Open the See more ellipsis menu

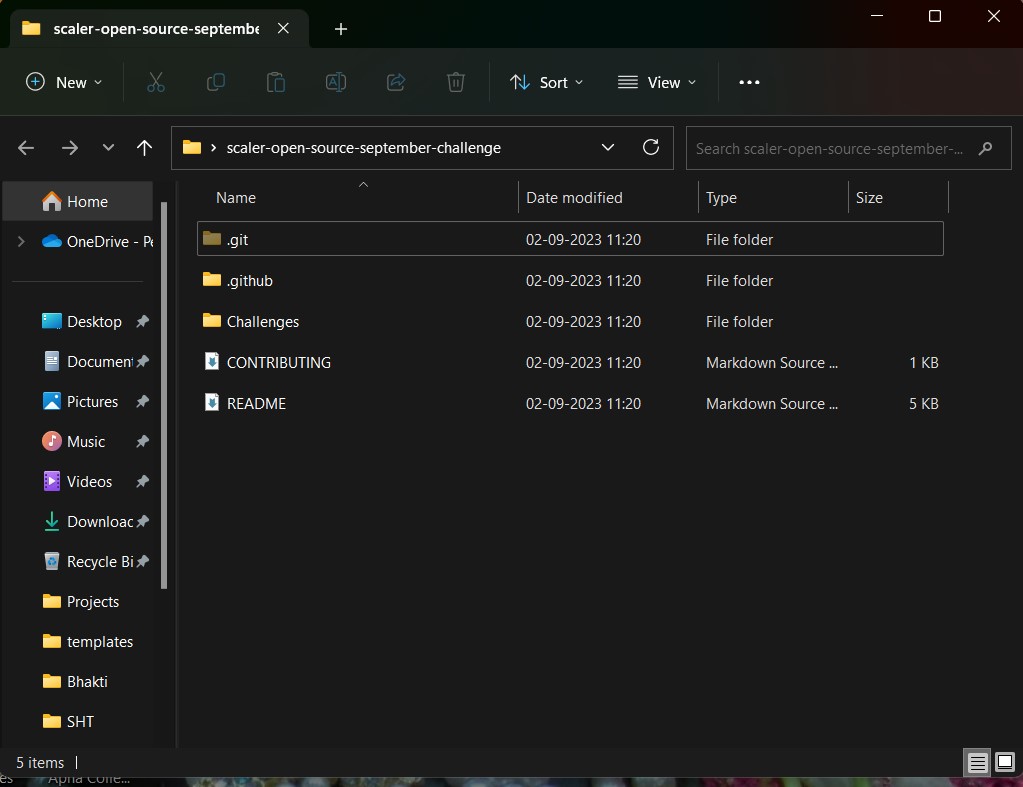coord(749,83)
